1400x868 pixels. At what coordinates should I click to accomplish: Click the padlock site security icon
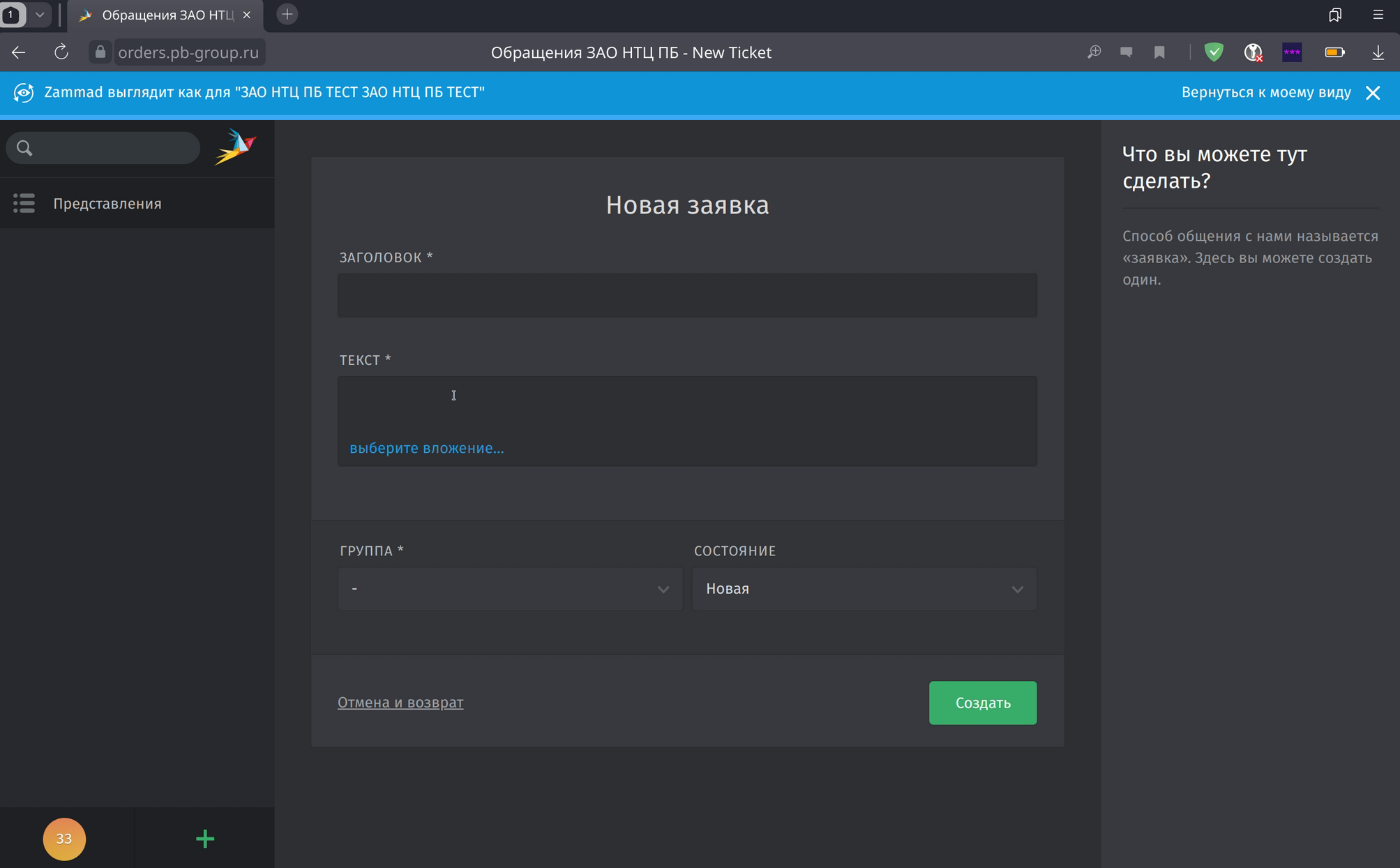(x=100, y=52)
